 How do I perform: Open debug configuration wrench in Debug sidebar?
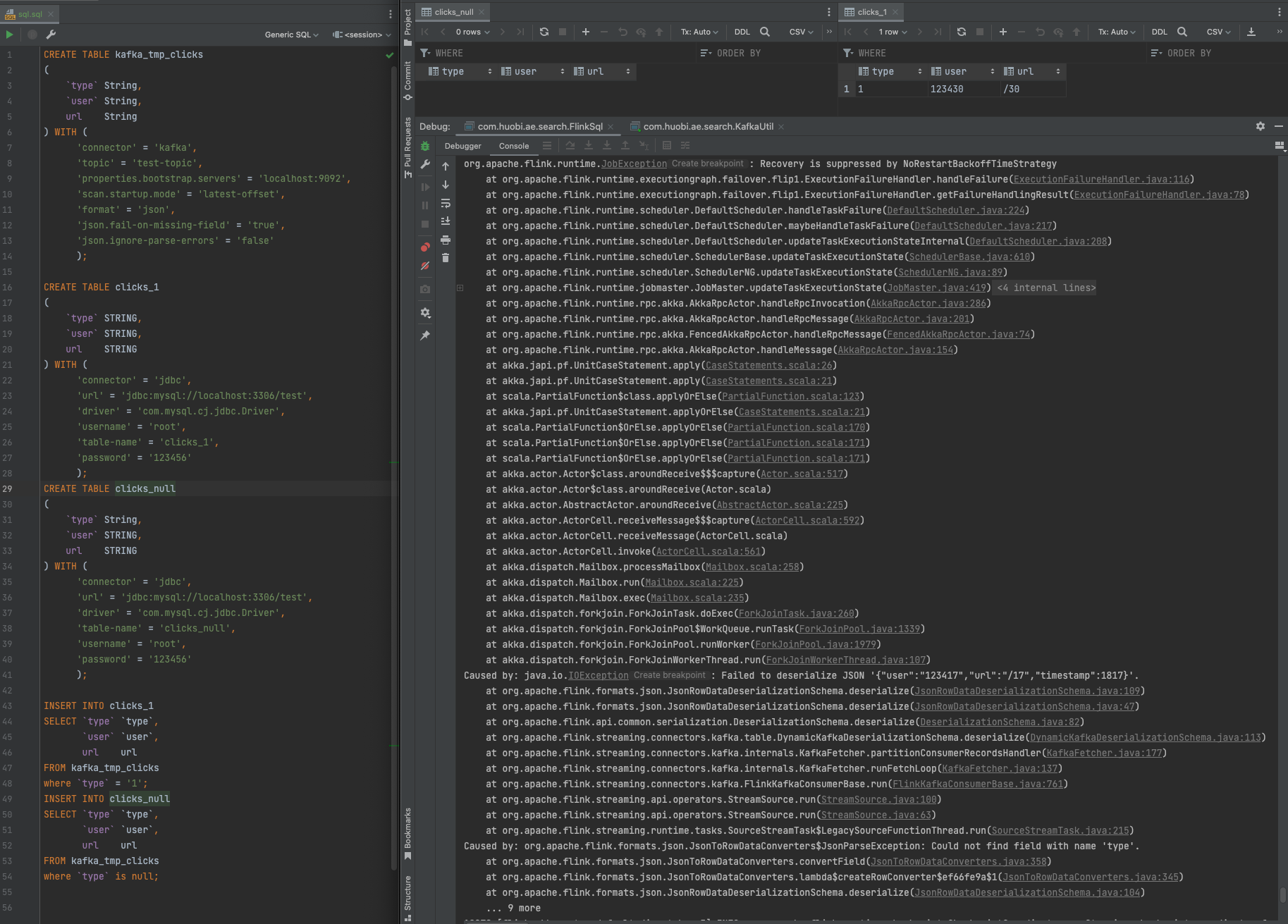pos(425,164)
